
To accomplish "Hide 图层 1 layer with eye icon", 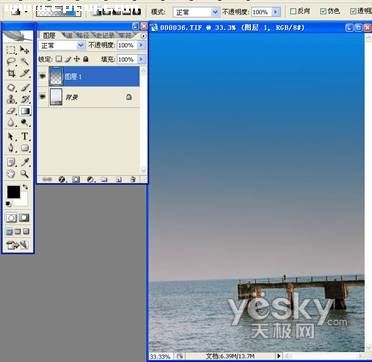I will [x=43, y=76].
